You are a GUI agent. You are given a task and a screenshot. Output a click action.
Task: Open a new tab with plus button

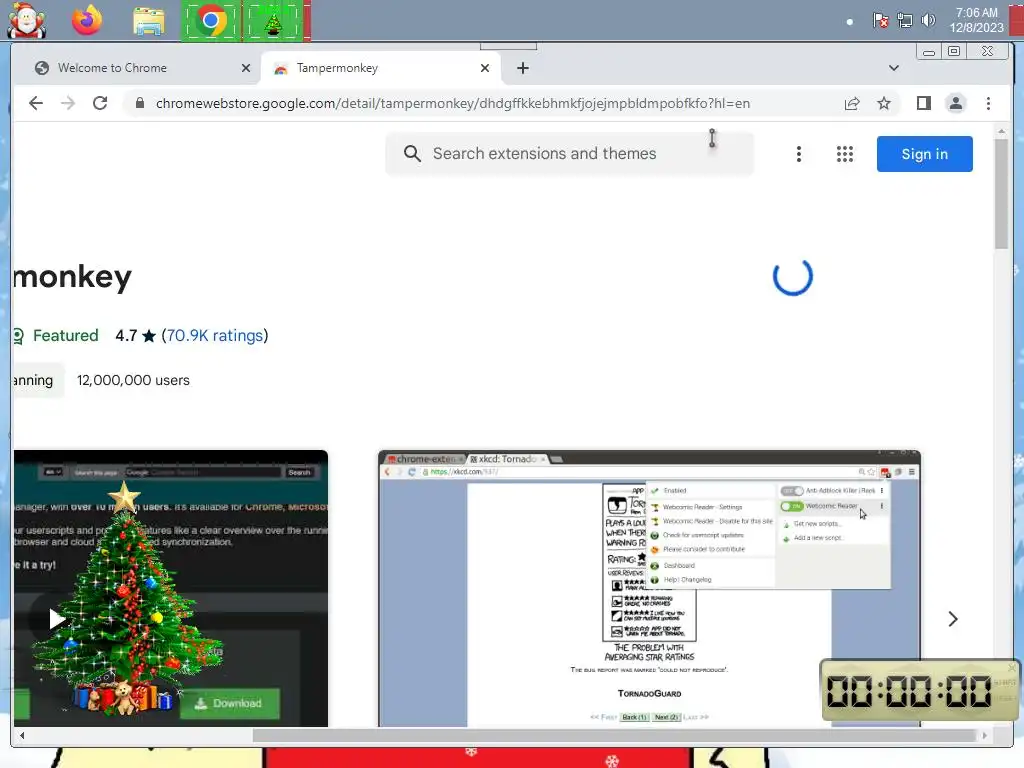click(522, 68)
